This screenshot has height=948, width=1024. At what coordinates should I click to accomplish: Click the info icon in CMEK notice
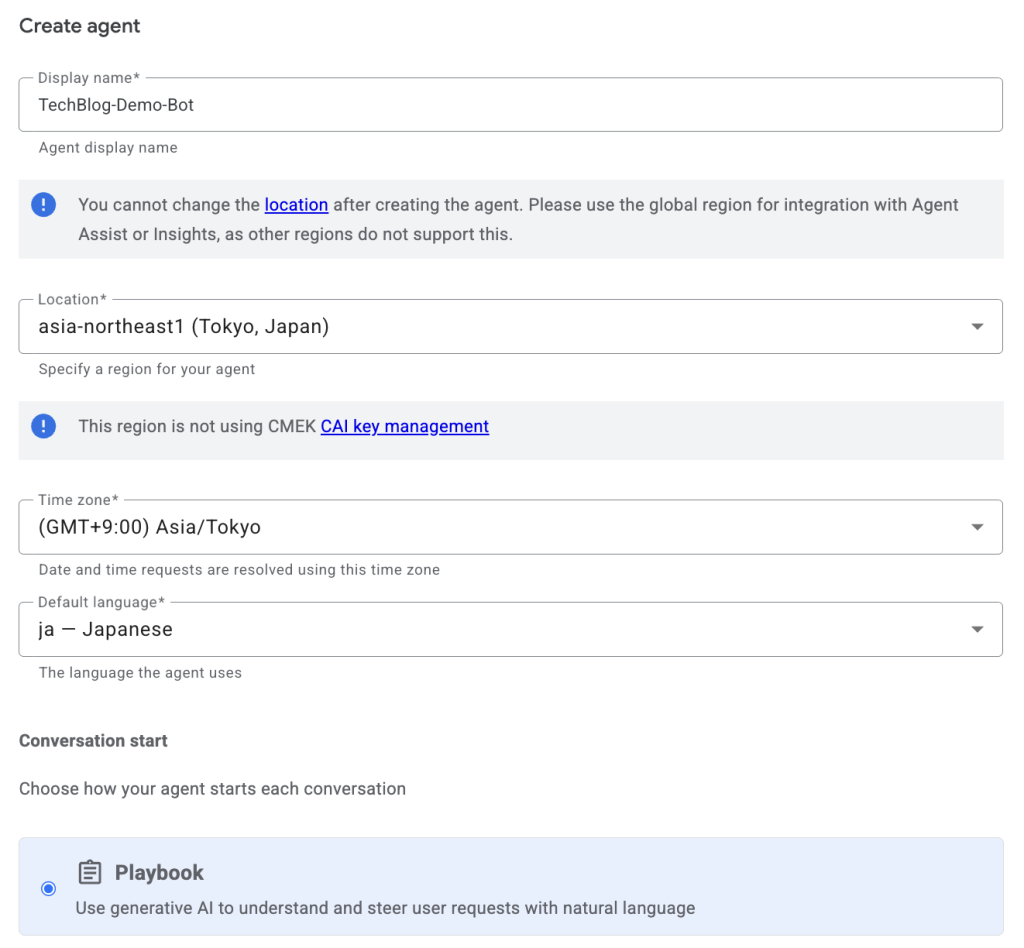(x=44, y=427)
